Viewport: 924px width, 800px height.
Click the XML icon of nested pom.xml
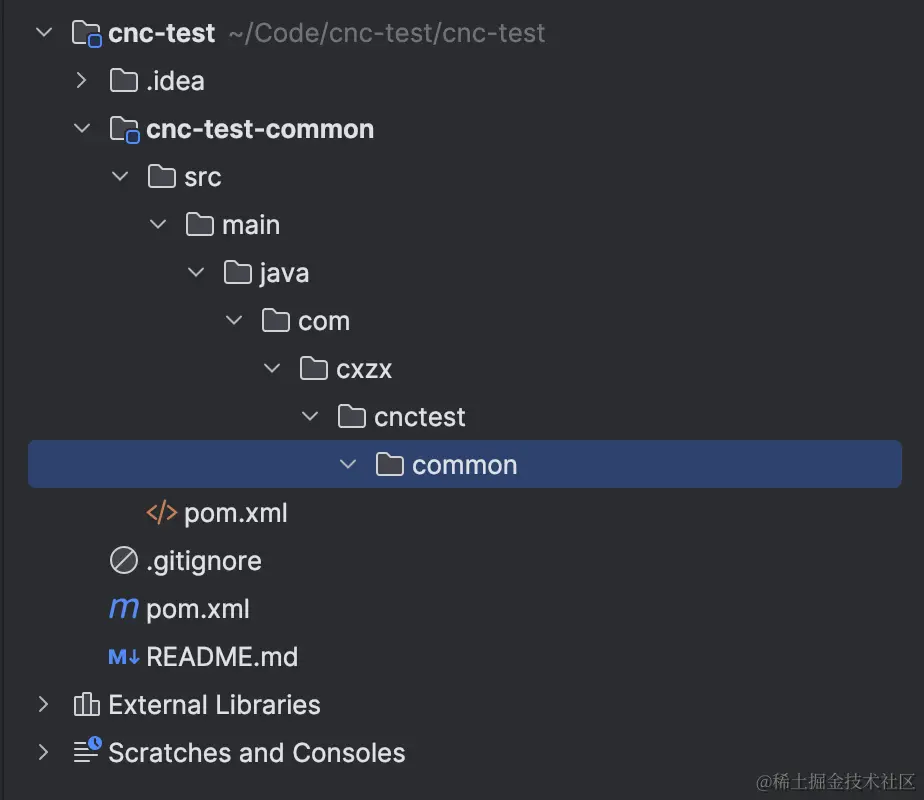(161, 513)
